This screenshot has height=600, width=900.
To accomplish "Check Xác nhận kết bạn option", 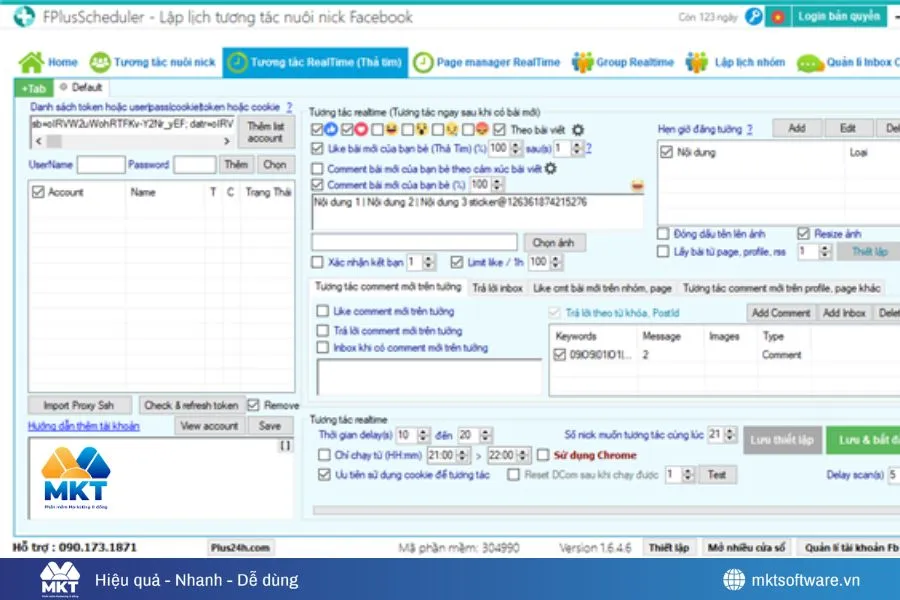I will coord(318,262).
